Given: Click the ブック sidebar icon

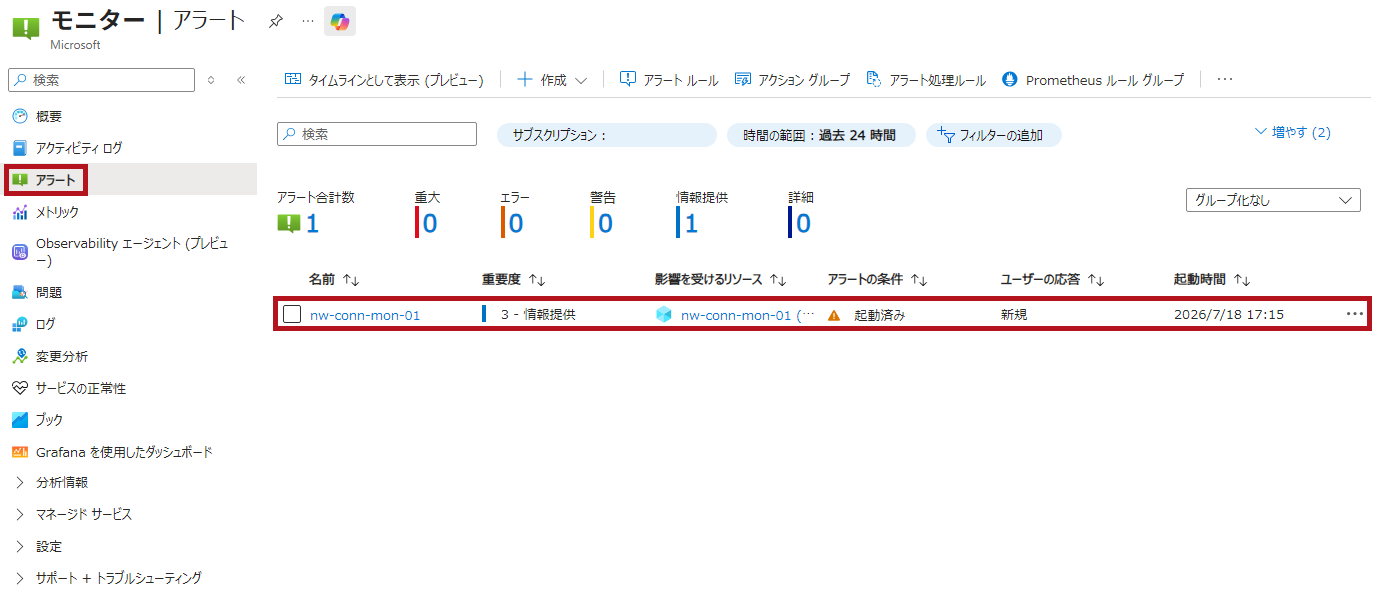Looking at the screenshot, I should click(x=20, y=420).
